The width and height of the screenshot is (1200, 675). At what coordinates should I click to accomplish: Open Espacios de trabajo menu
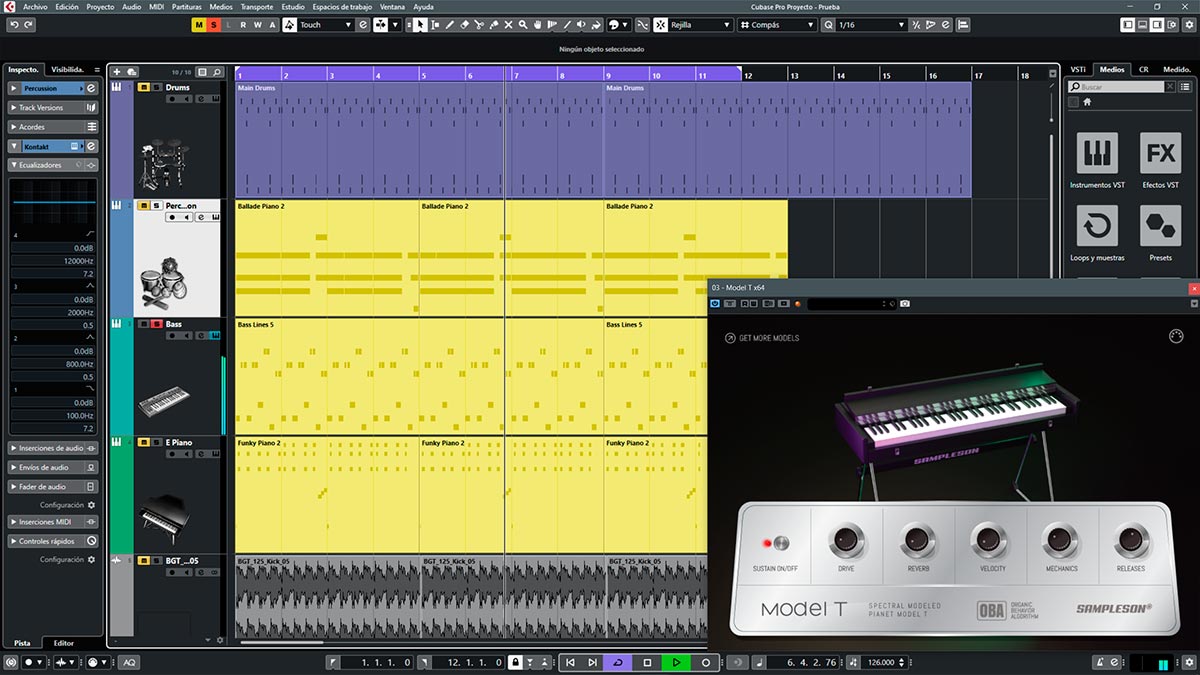pos(342,6)
